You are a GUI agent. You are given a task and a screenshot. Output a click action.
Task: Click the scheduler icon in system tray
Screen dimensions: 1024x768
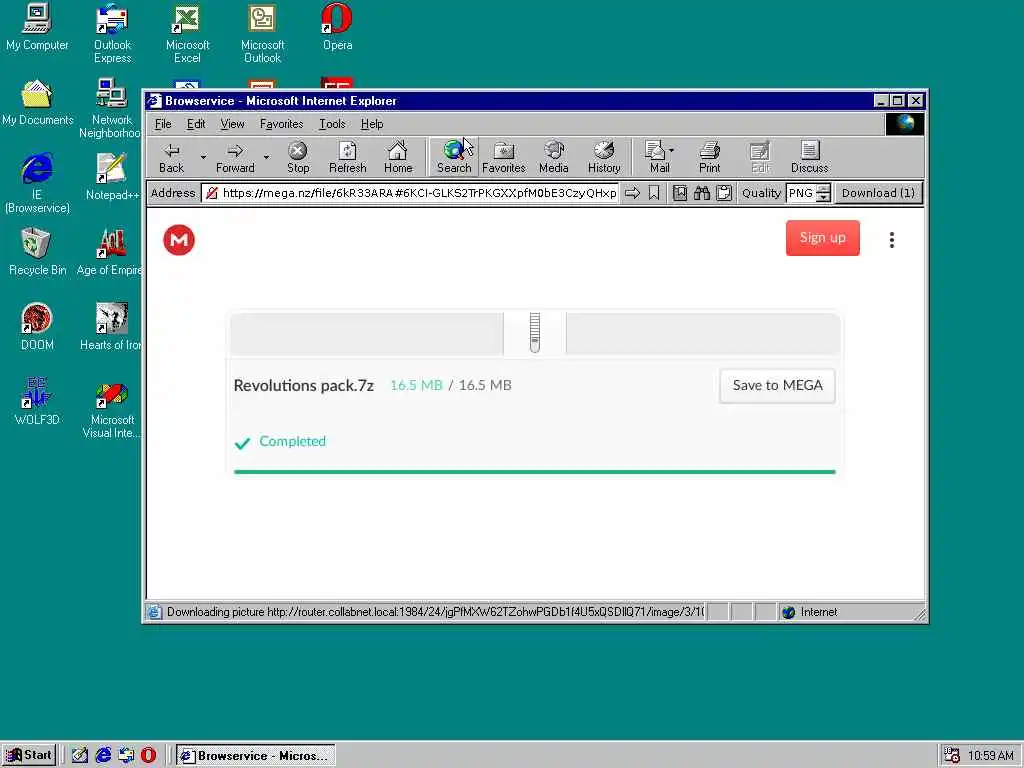[x=952, y=755]
